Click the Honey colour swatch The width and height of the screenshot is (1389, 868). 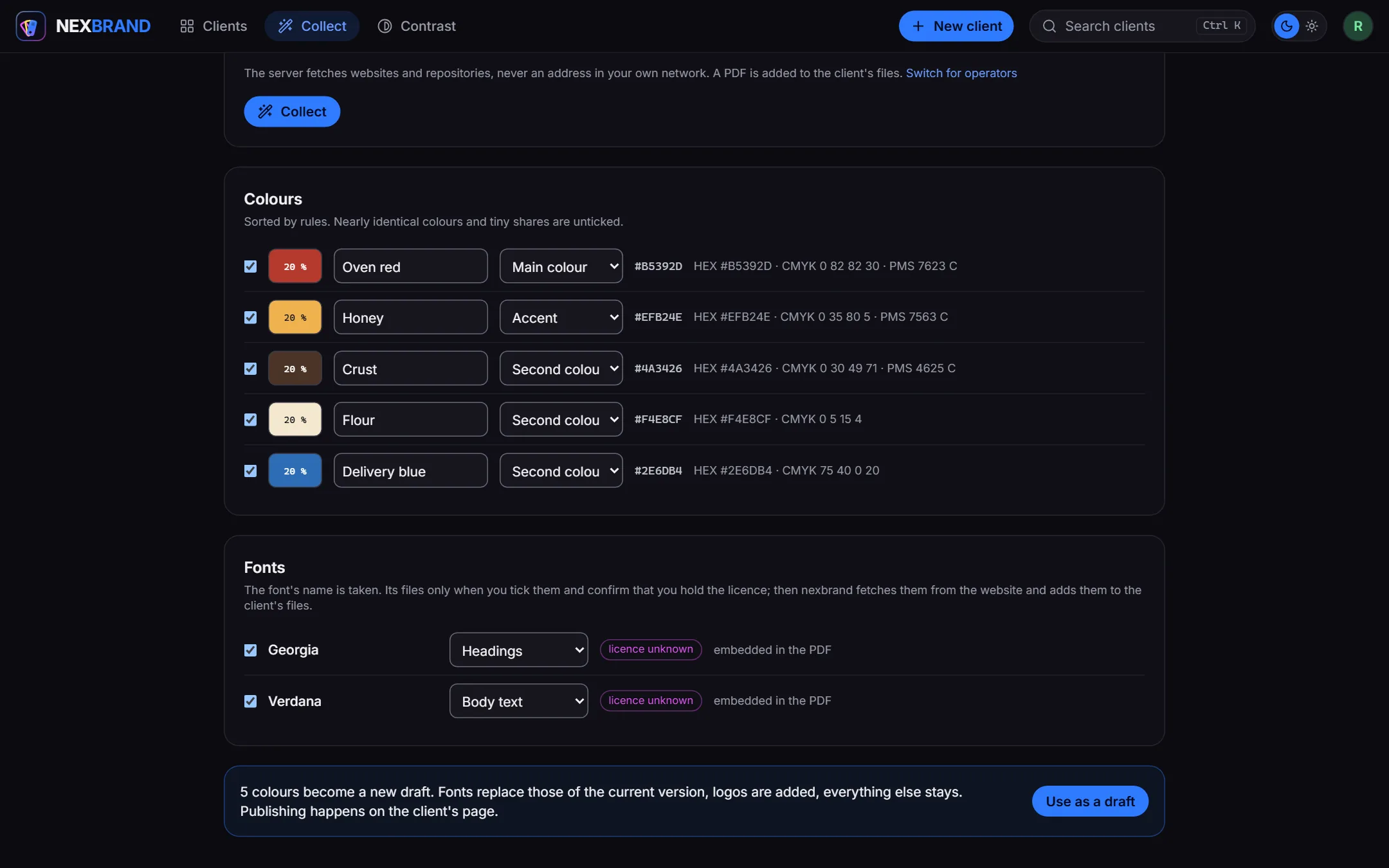pos(295,317)
